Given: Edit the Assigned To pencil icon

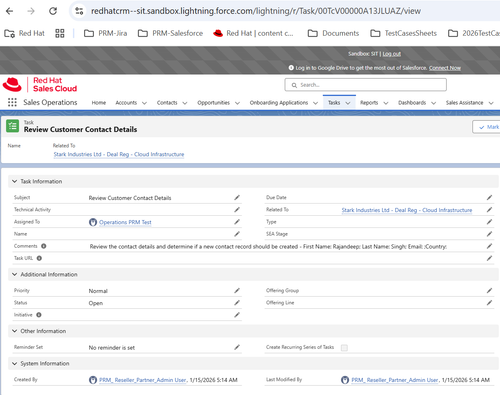Looking at the screenshot, I should tap(237, 222).
